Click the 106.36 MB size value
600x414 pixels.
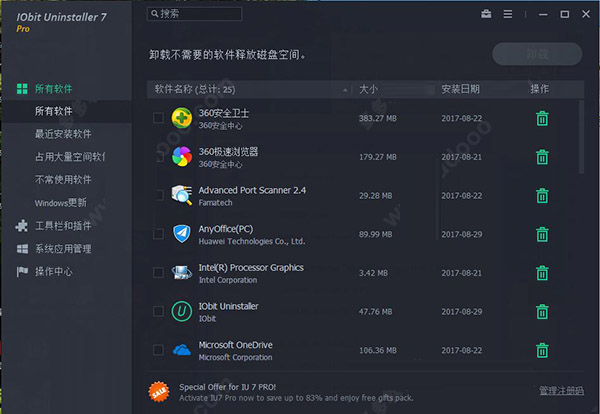(378, 350)
